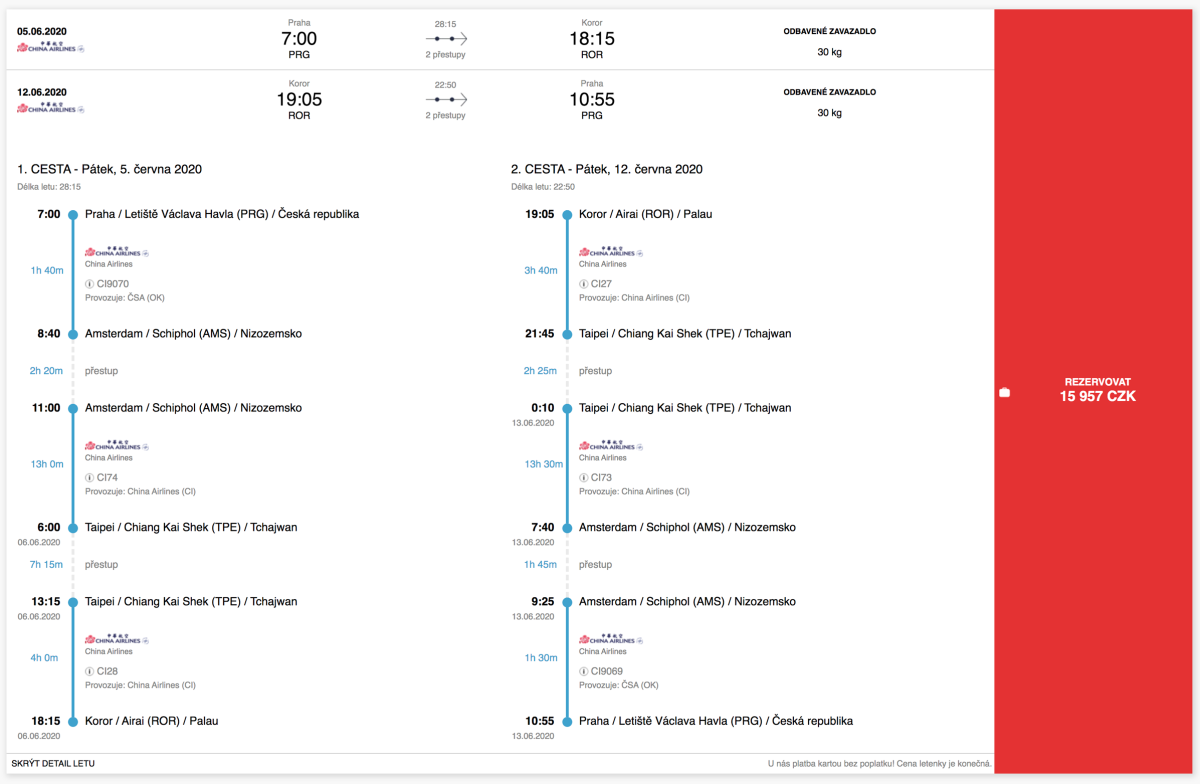Screen dimensions: 1200x784
Task: Click info icon next to flight CI73
Action: coord(583,478)
